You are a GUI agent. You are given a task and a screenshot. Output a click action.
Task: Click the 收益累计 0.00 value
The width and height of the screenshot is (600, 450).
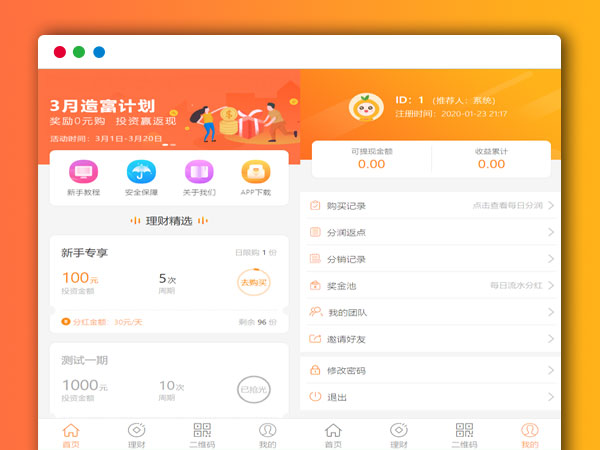coord(491,164)
